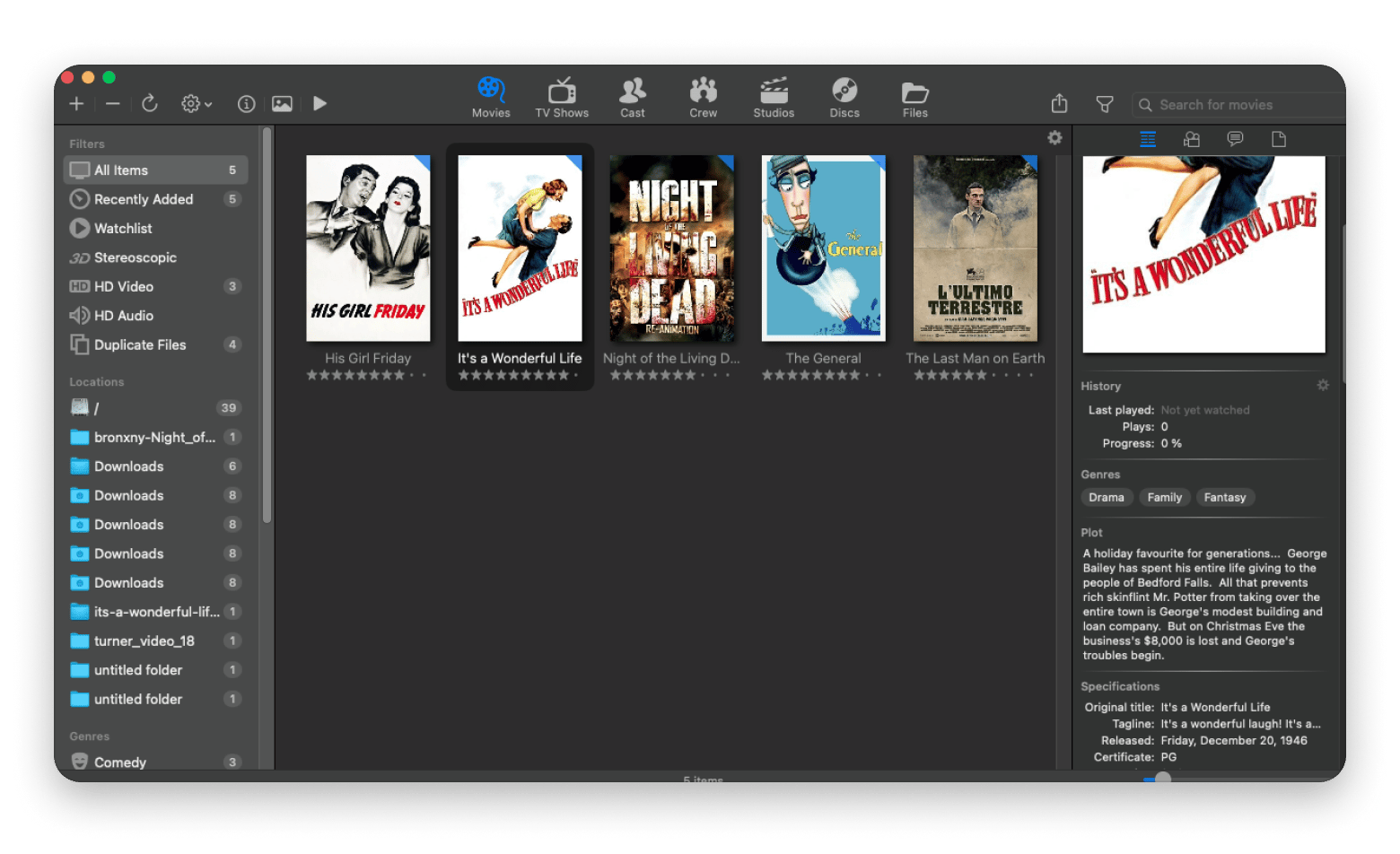Open the settings gear dropdown with chevron
1400x854 pixels.
coord(194,103)
